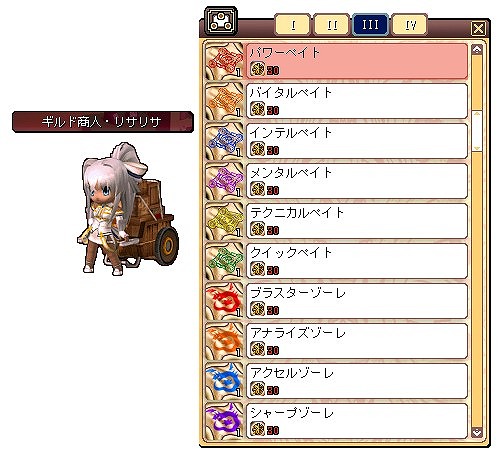Click the purple メンタルベイト scroll icon
The height and width of the screenshot is (459, 499).
[x=224, y=181]
